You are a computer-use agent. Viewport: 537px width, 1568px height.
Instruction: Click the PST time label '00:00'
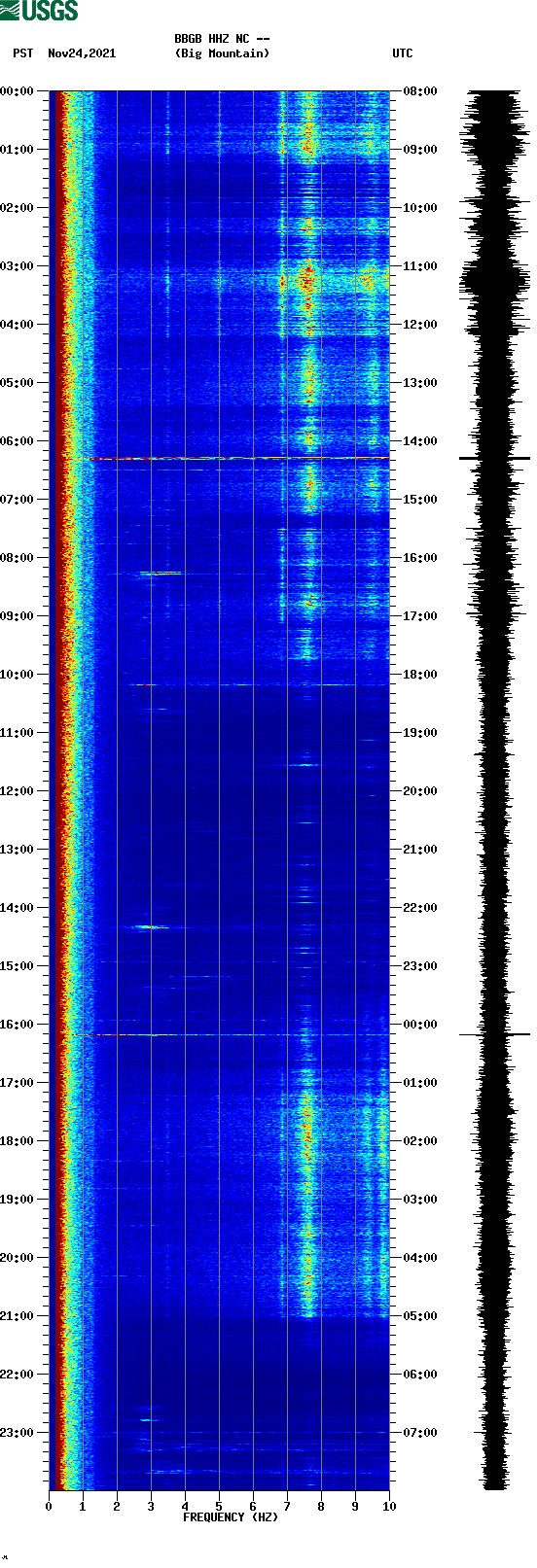point(18,91)
